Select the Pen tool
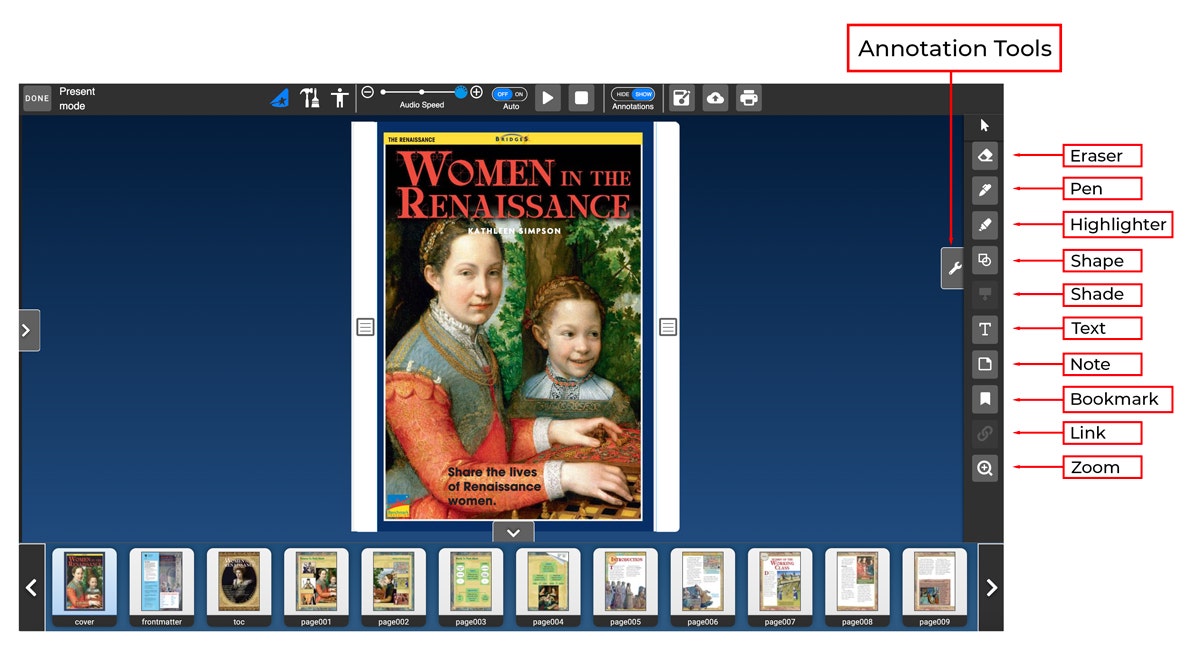The image size is (1200, 654). (985, 190)
